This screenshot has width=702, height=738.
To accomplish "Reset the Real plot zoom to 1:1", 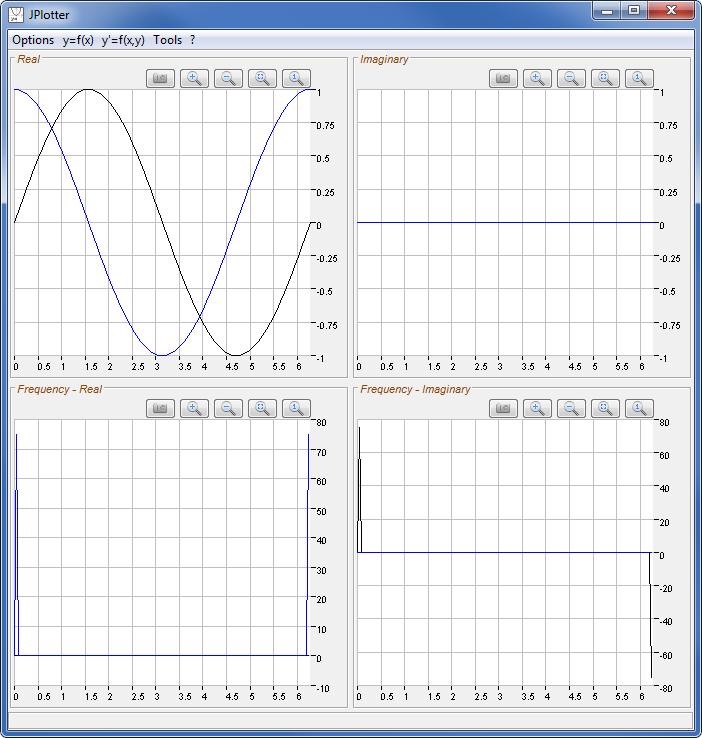I will pyautogui.click(x=297, y=78).
